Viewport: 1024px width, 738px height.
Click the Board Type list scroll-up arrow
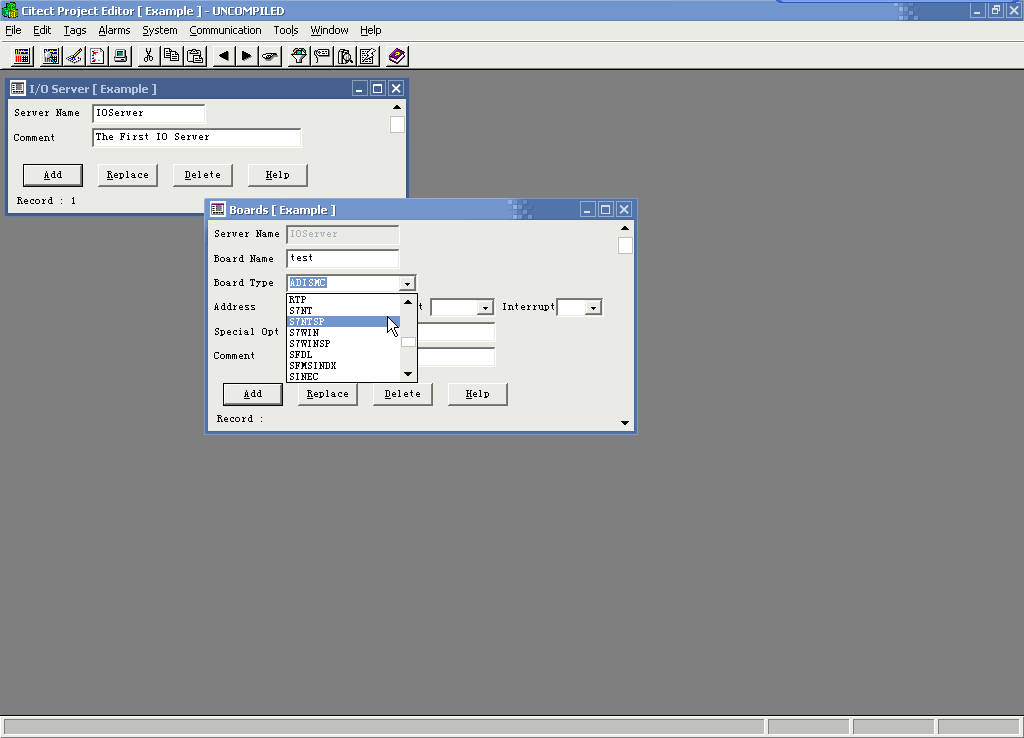pos(408,302)
